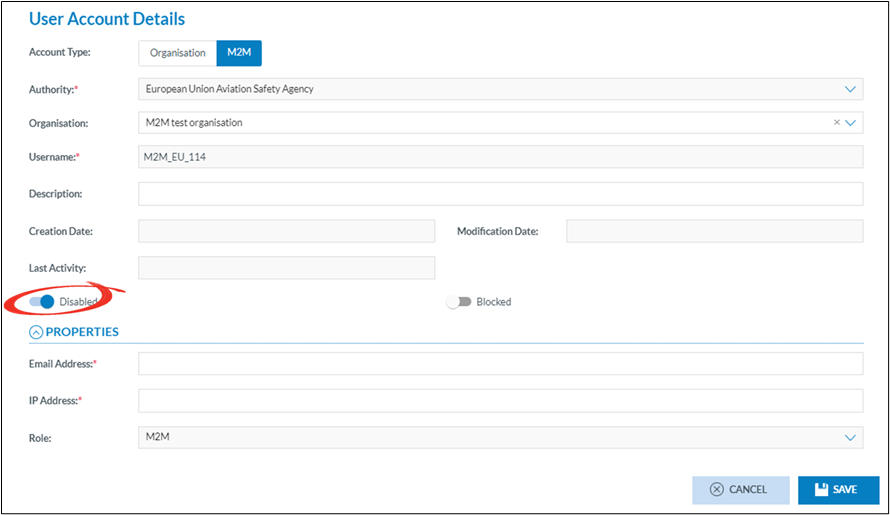Focus the IP Address input box
The image size is (890, 515).
(500, 401)
